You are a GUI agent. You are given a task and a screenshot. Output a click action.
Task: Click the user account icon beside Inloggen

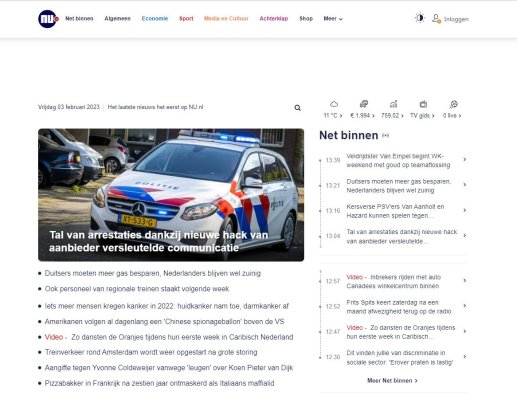point(436,19)
